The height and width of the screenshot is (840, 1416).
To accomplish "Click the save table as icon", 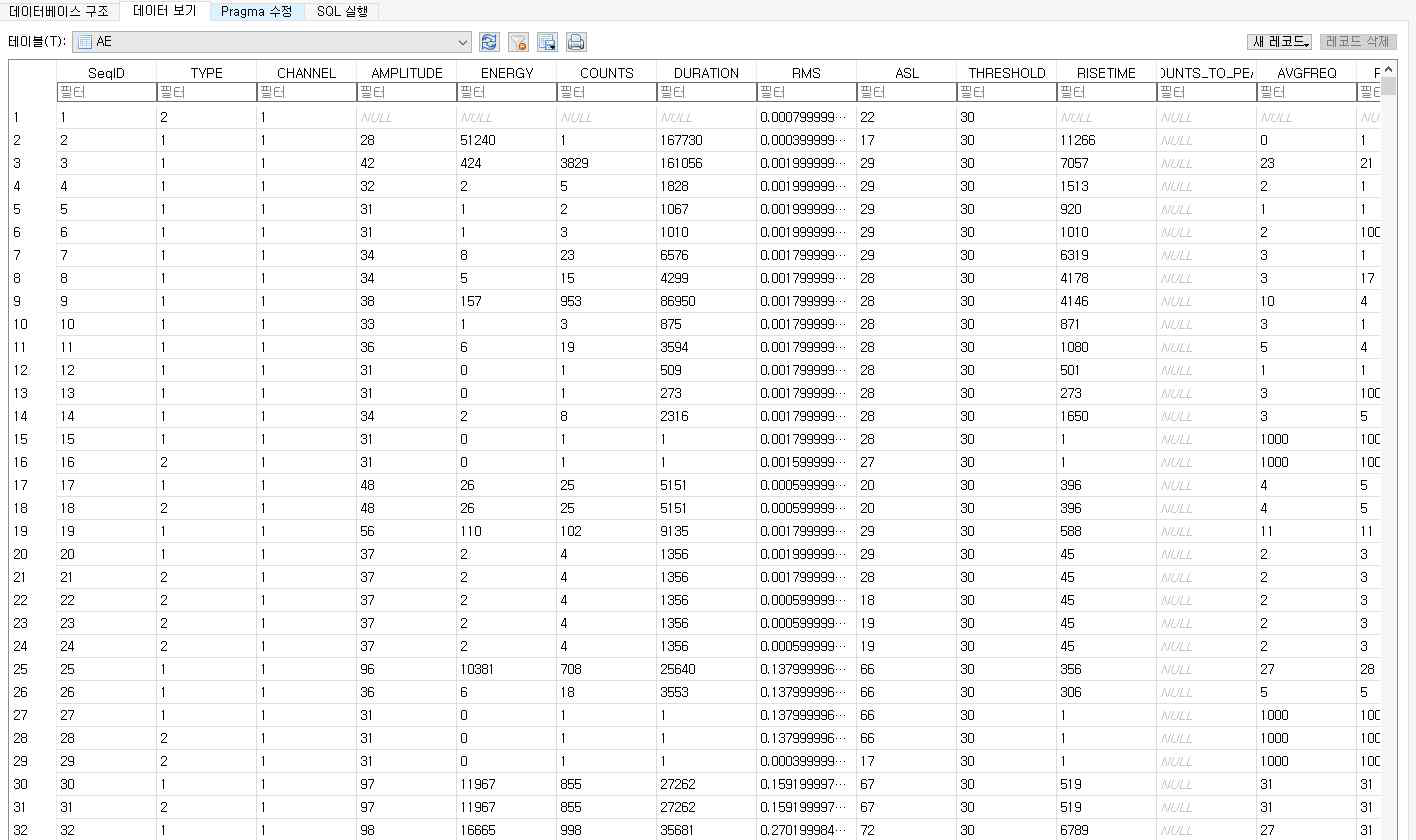I will (547, 42).
